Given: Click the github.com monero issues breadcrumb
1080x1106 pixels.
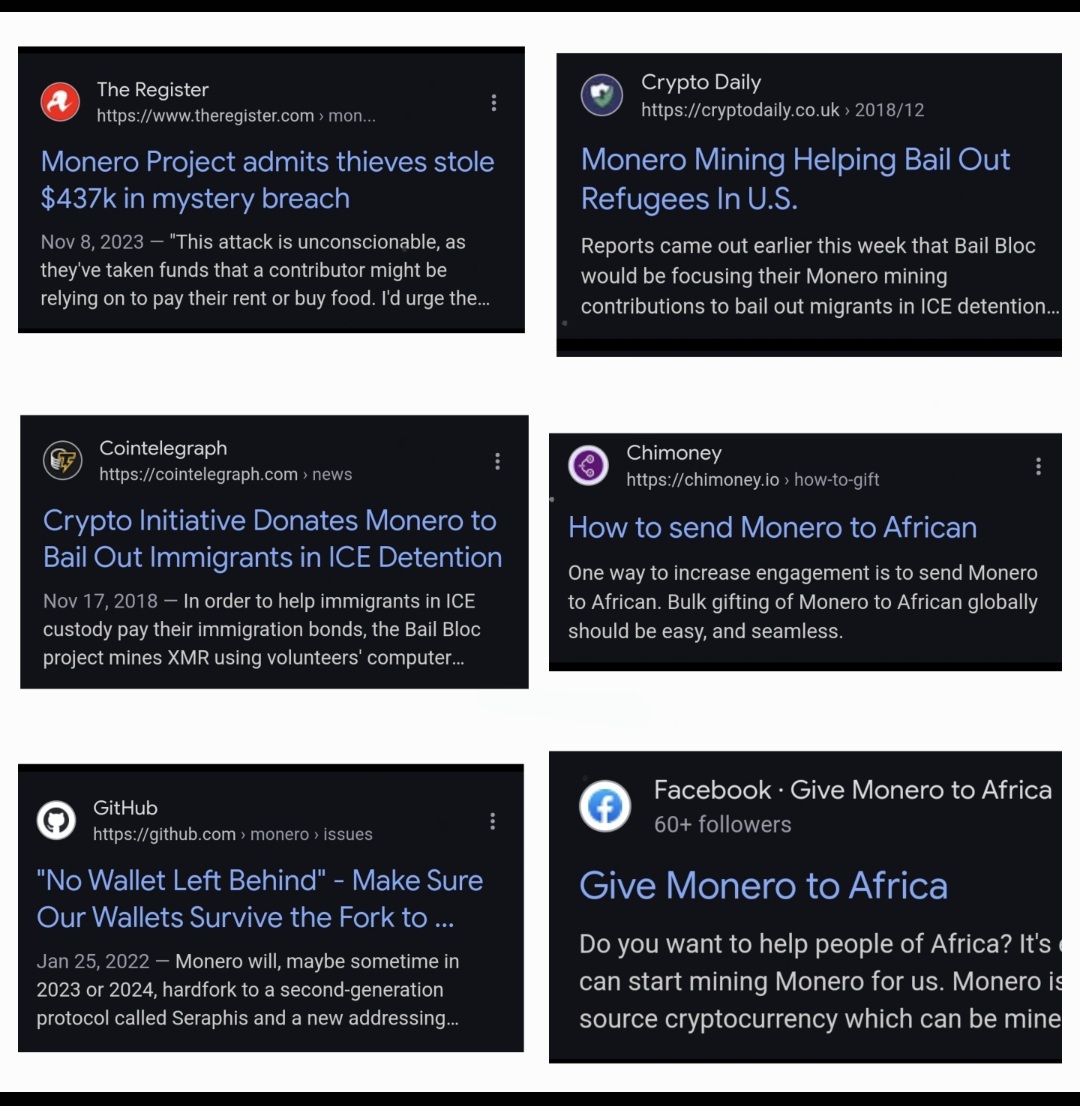Looking at the screenshot, I should pos(233,834).
